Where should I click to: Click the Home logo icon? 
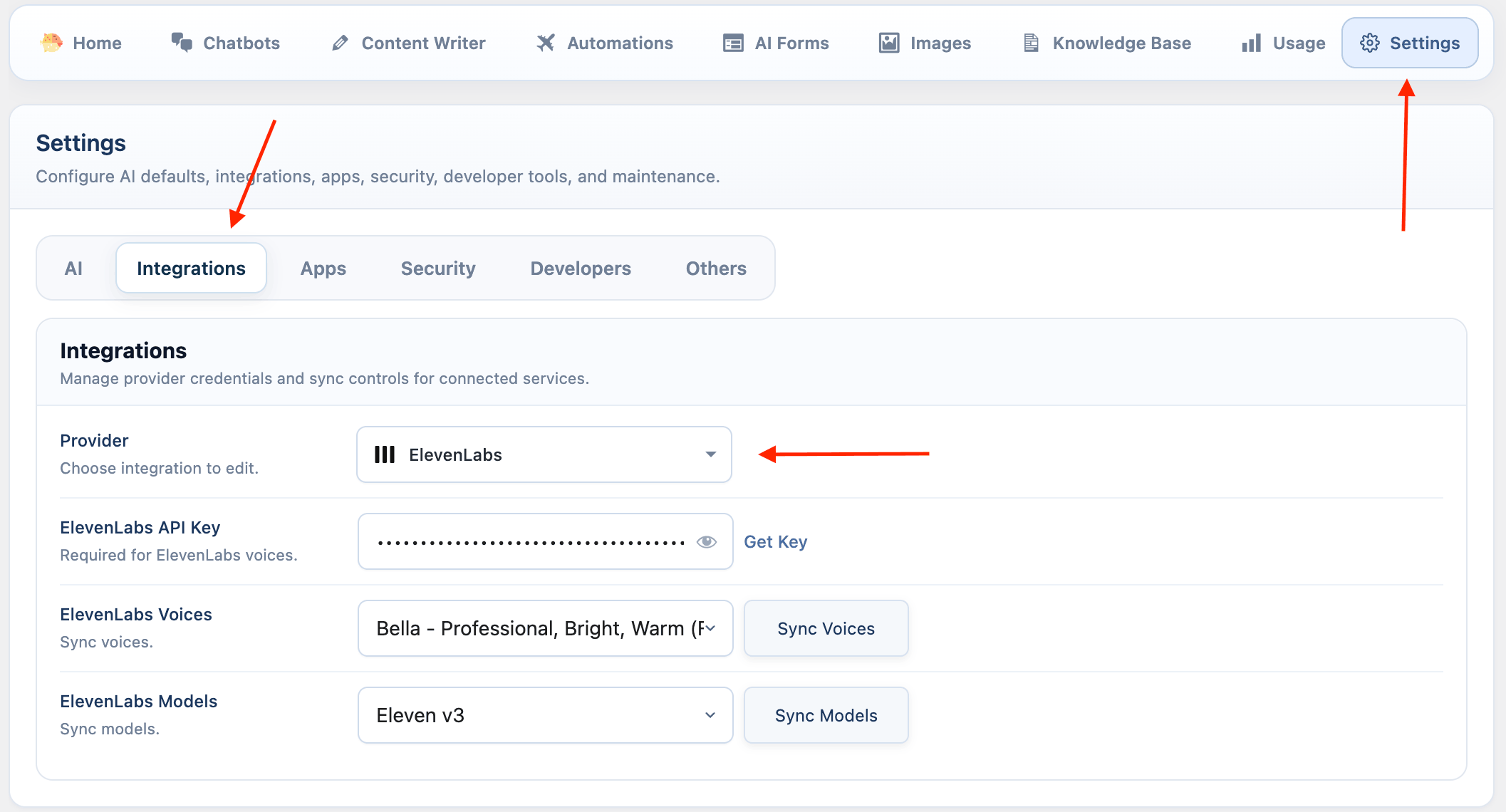pyautogui.click(x=51, y=43)
